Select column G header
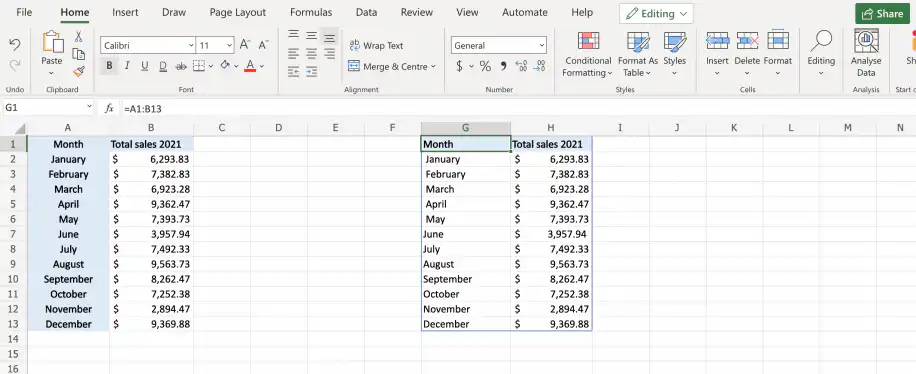Screen dimensions: 916x374 [466, 128]
